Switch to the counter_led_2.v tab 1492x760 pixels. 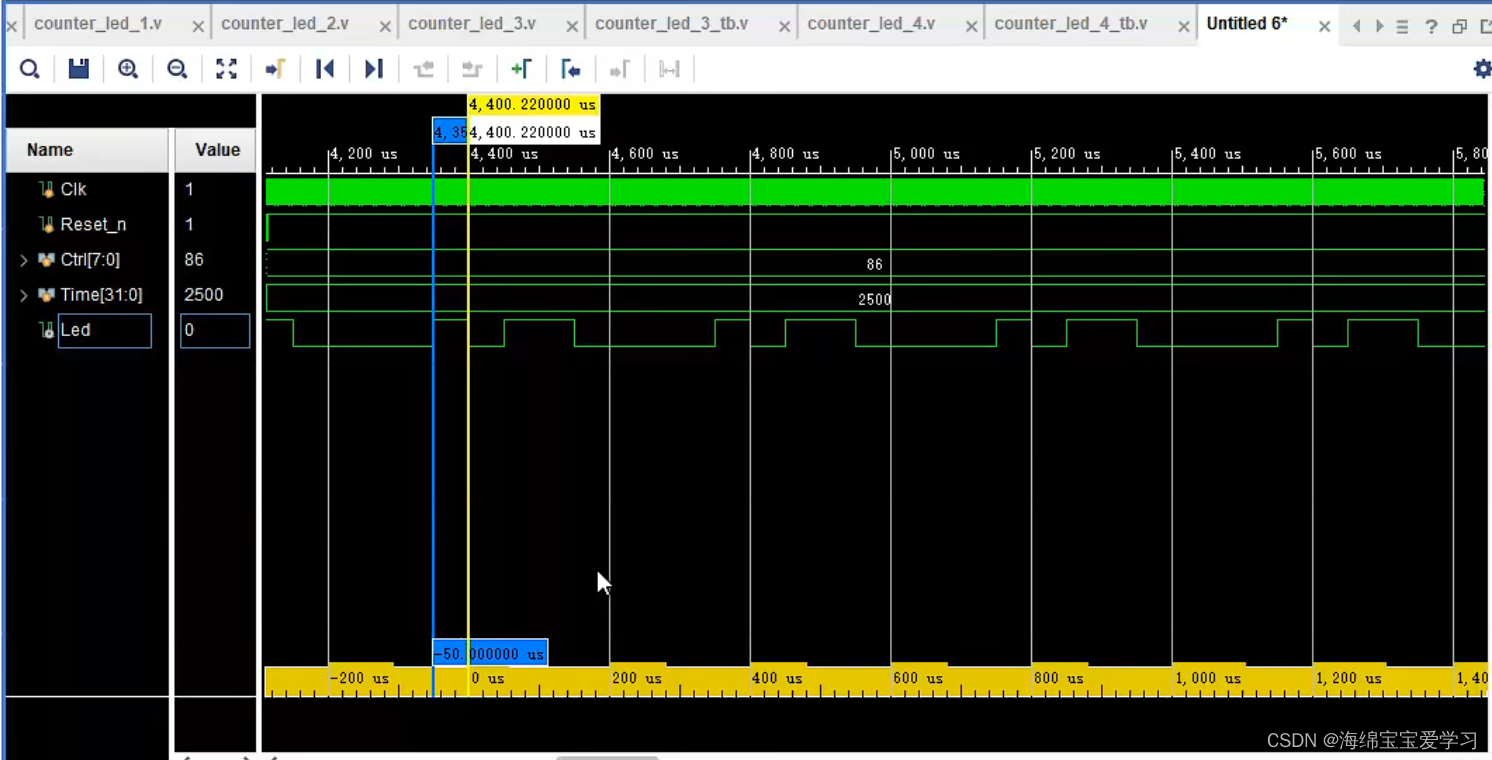click(x=285, y=23)
